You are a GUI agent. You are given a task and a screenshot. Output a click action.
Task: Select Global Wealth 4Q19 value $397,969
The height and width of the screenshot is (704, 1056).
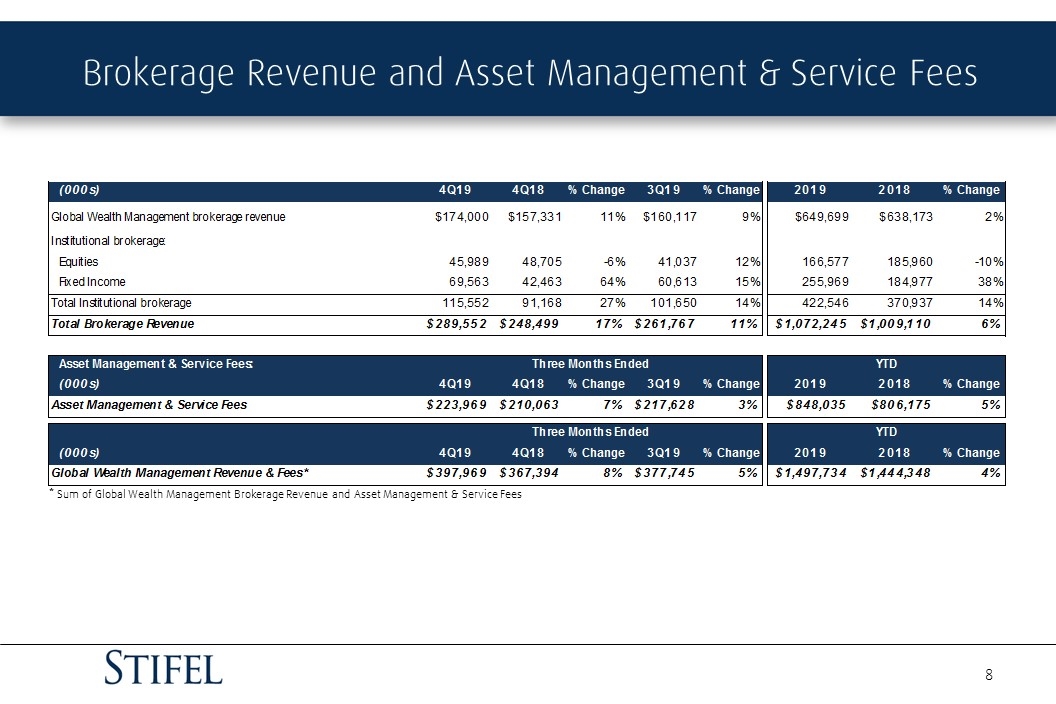(x=456, y=473)
